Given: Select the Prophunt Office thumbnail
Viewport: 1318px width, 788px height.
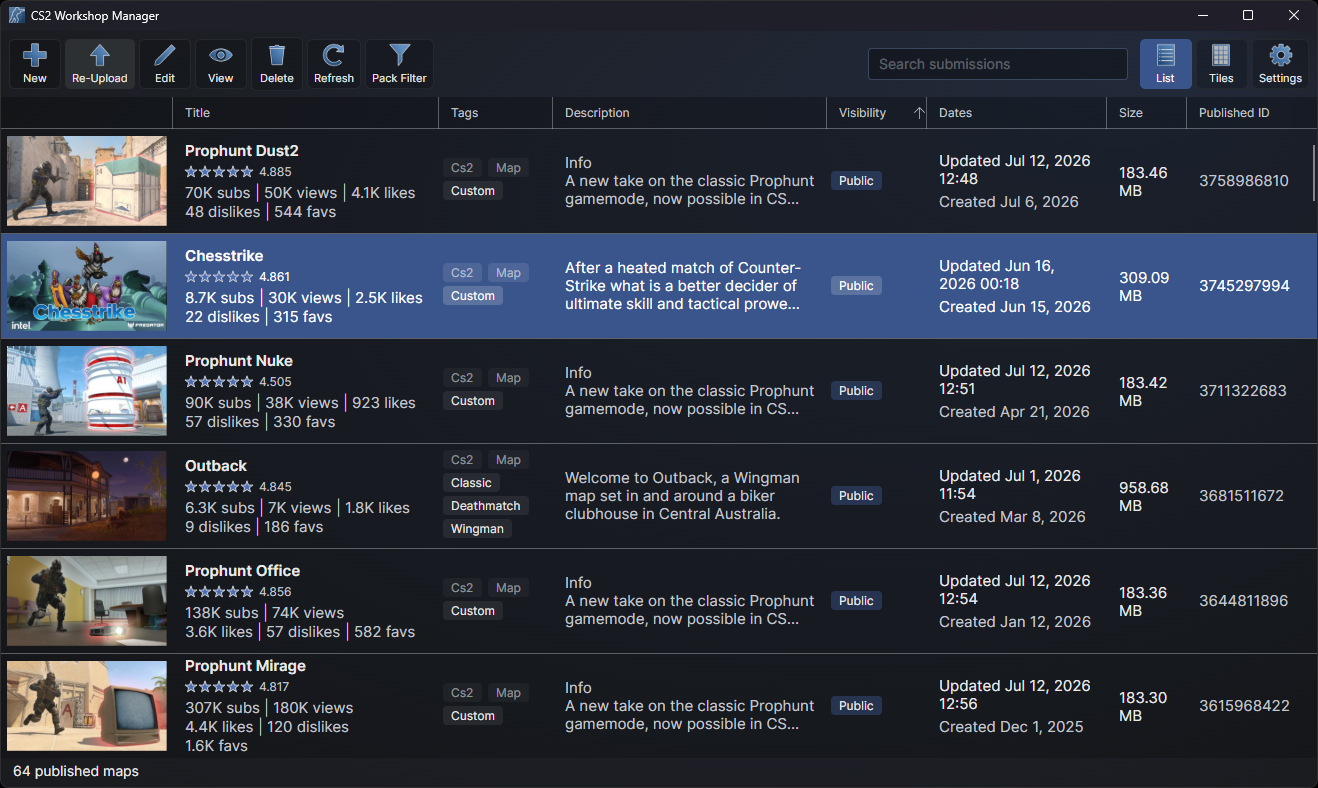Looking at the screenshot, I should (x=87, y=601).
